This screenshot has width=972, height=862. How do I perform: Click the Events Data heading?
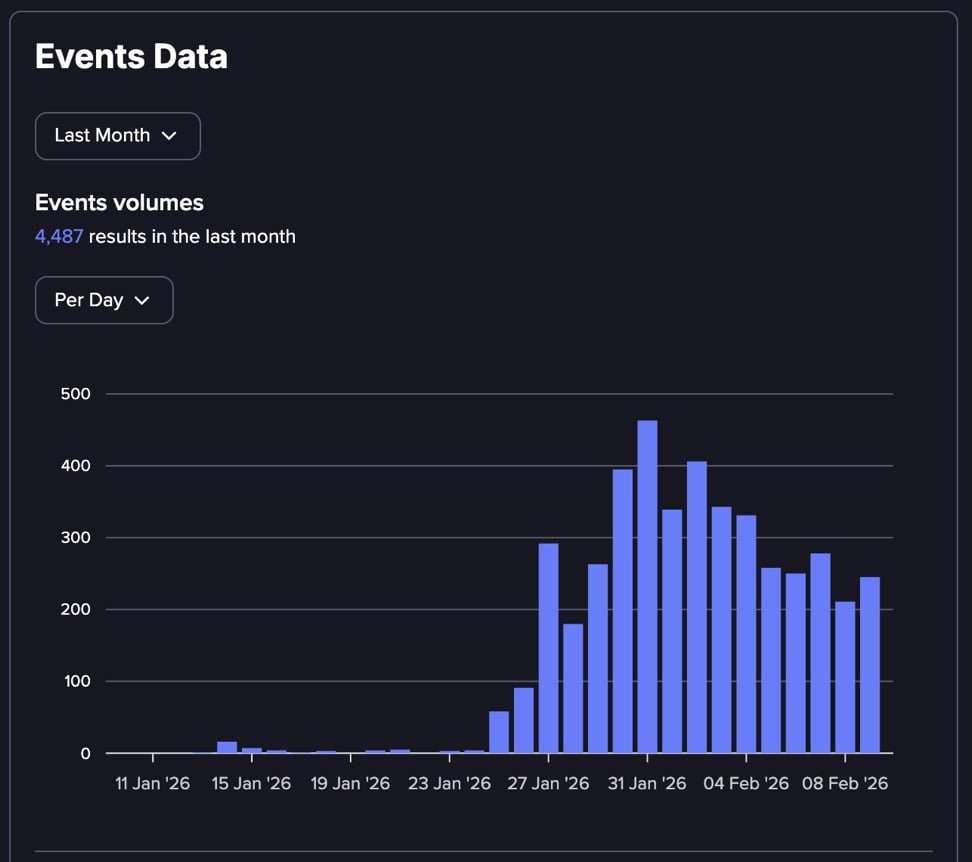tap(130, 57)
